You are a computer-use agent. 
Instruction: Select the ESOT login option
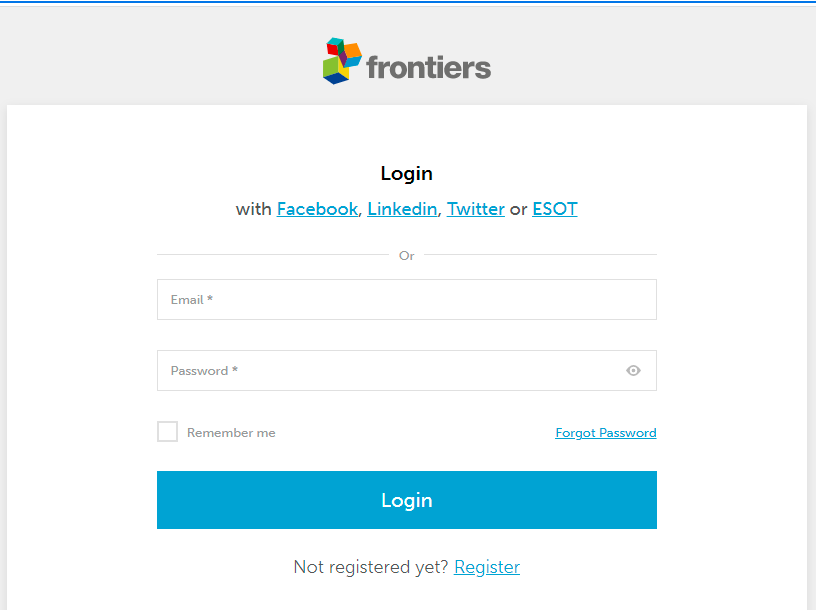click(x=554, y=209)
